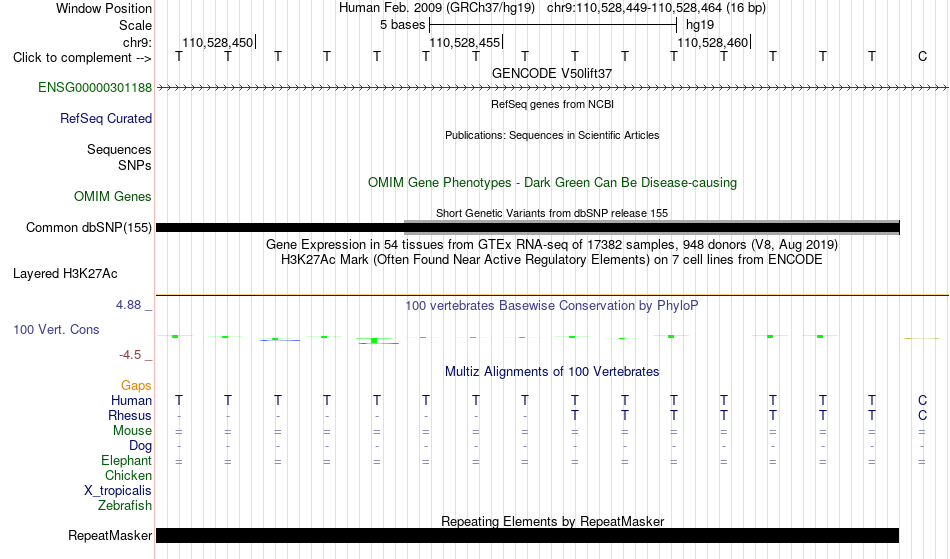Image resolution: width=950 pixels, height=559 pixels.
Task: Select the Human species label
Action: (x=131, y=401)
